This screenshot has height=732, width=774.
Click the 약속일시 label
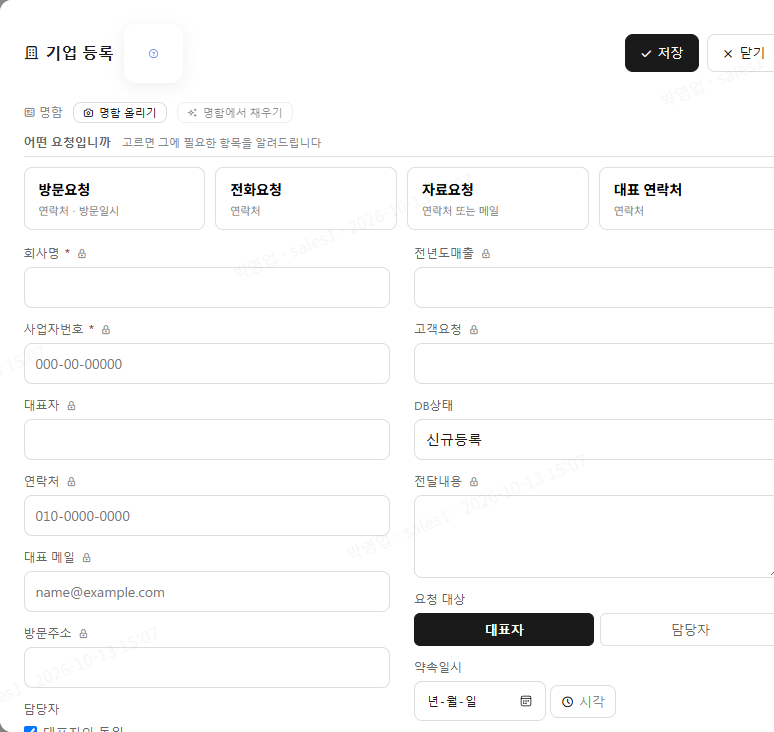[x=438, y=667]
